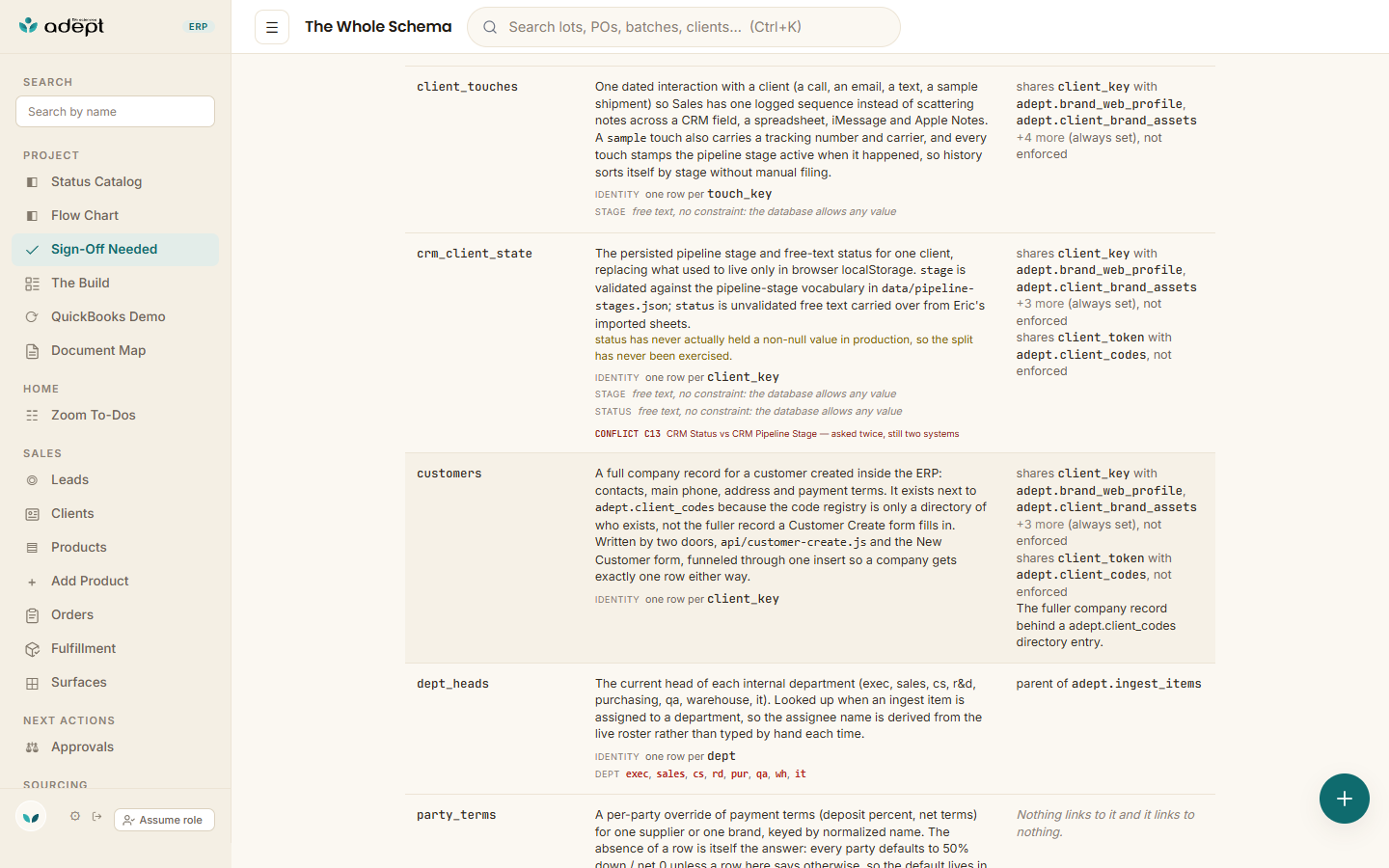Click the Flow Chart sidebar icon
Image resolution: width=1389 pixels, height=868 pixels.
tap(32, 216)
